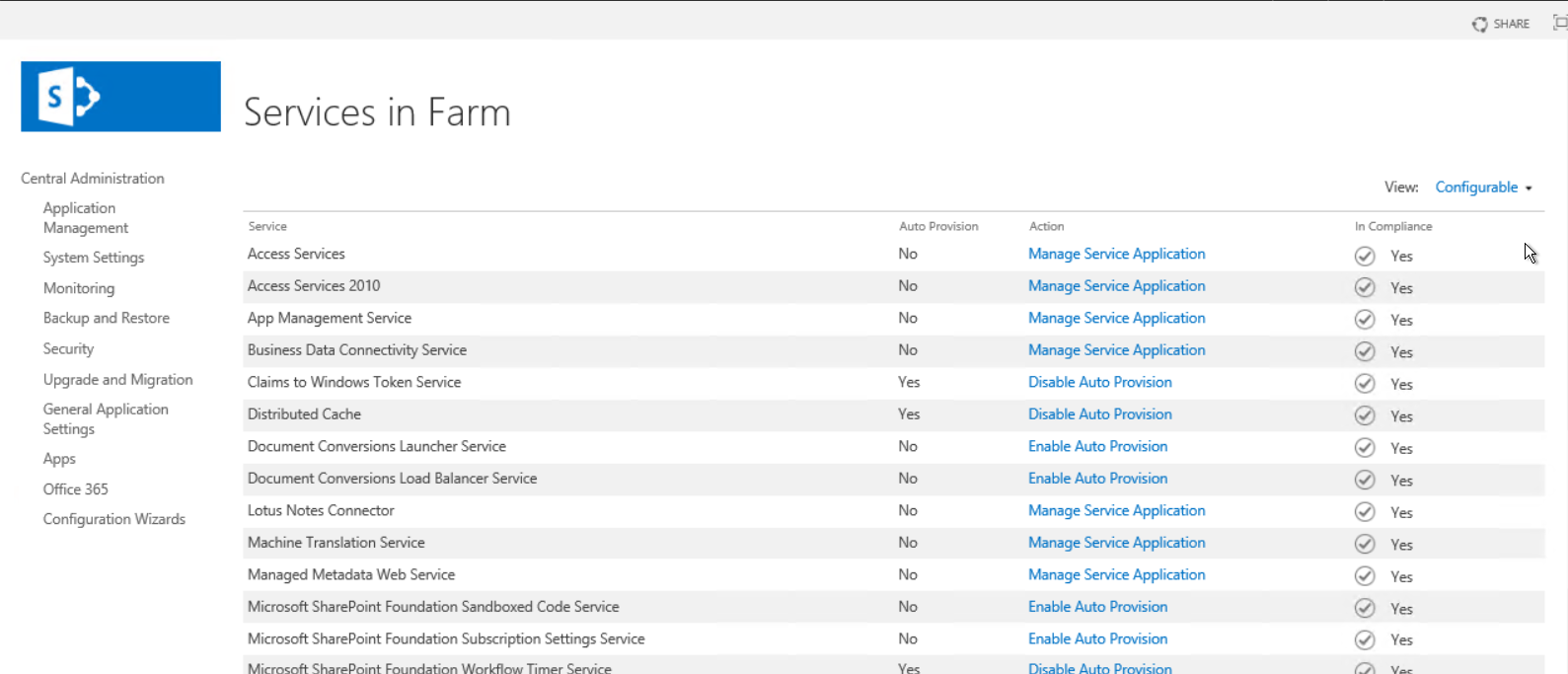Disable Auto Provision for Workflow Timer Service
1568x674 pixels.
click(x=1100, y=668)
